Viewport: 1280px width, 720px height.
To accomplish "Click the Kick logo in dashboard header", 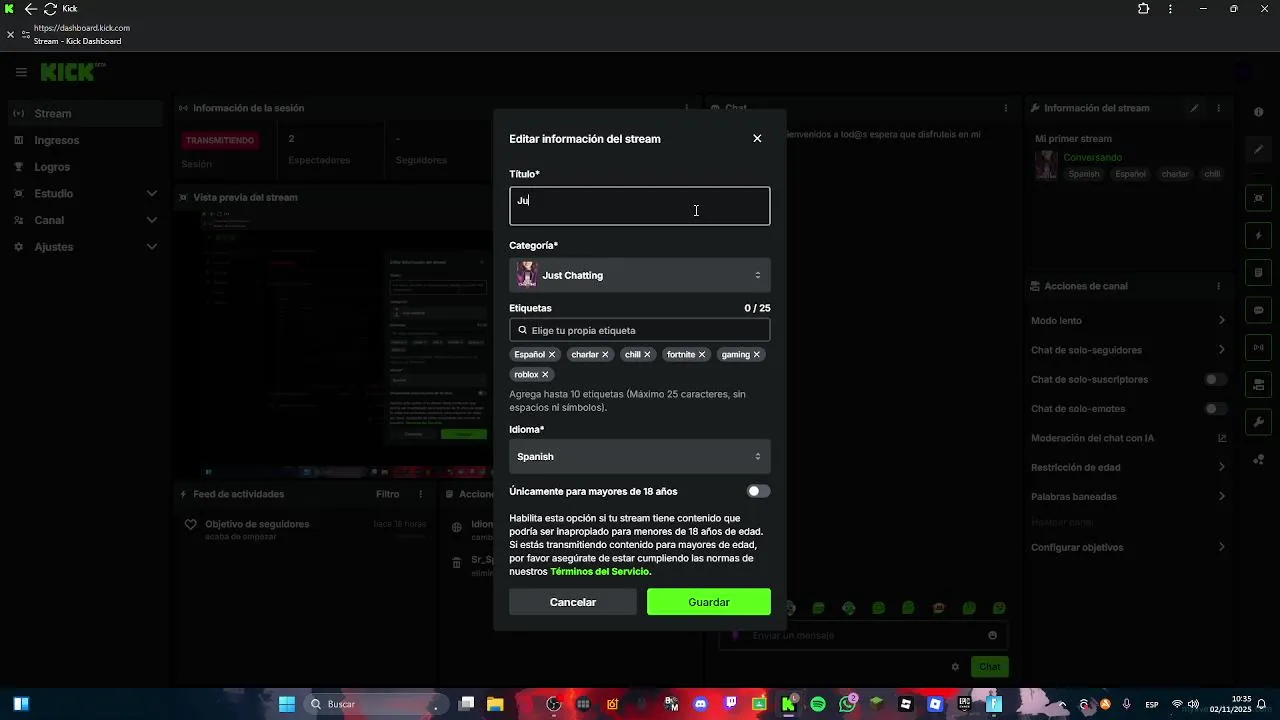I will (70, 72).
